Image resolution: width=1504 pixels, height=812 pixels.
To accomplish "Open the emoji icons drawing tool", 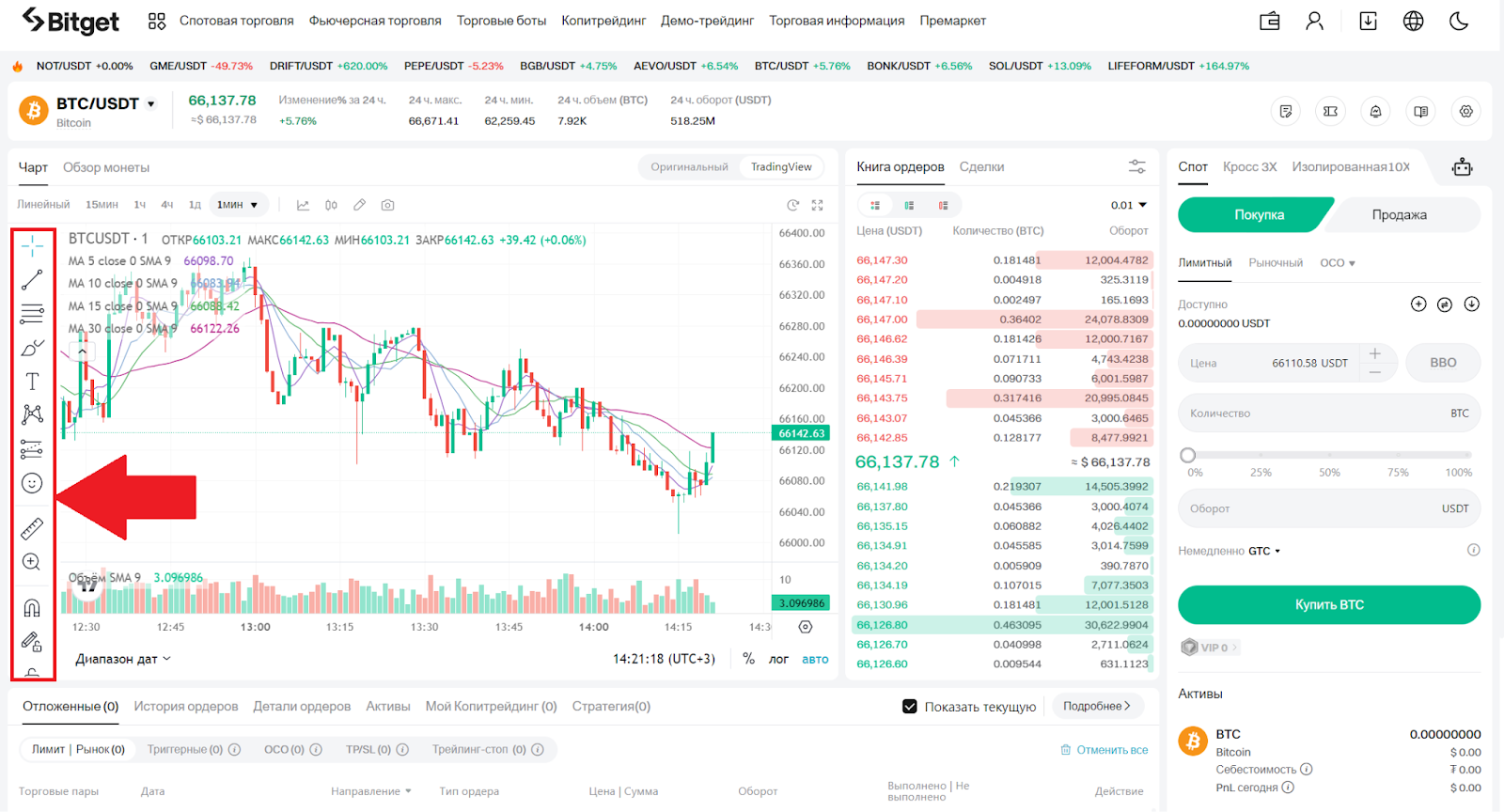I will (x=32, y=483).
